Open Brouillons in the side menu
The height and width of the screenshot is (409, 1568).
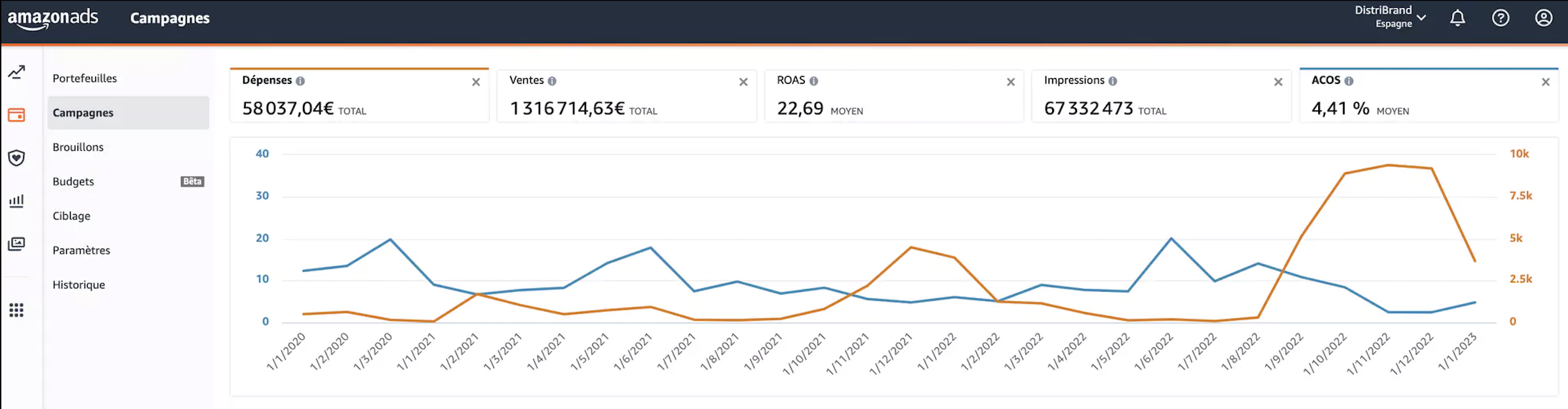point(78,147)
